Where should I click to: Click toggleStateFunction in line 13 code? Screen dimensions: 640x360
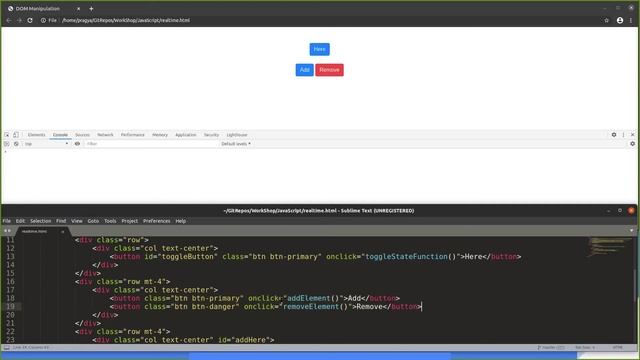click(406, 257)
